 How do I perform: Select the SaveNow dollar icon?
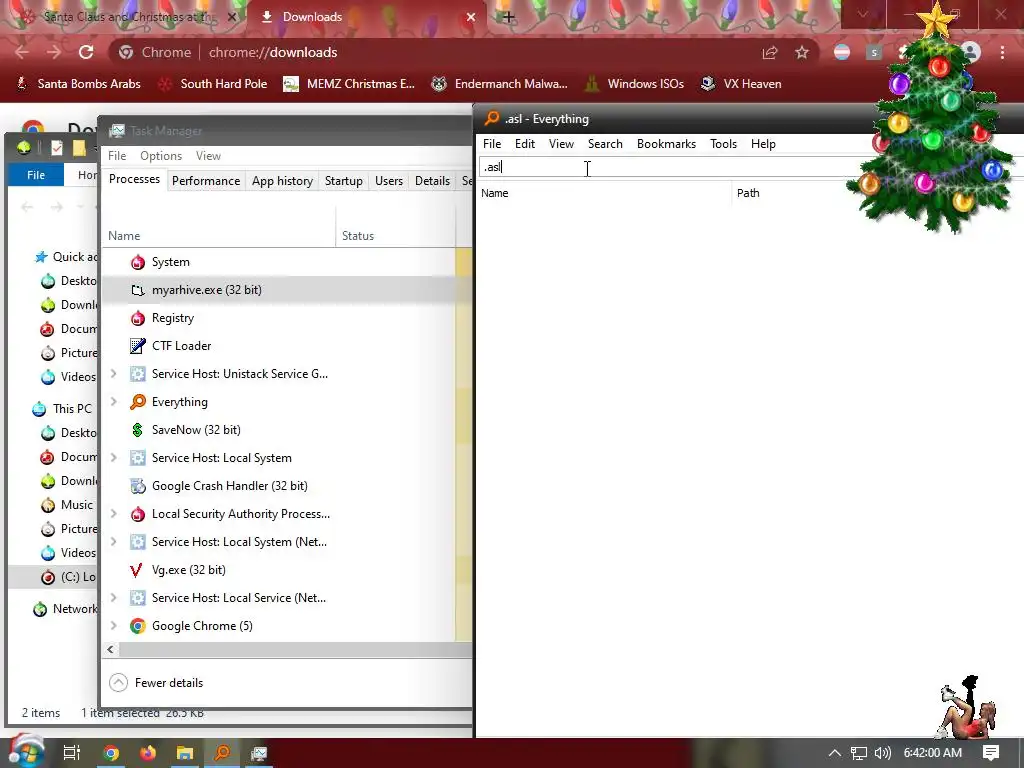[x=137, y=430]
